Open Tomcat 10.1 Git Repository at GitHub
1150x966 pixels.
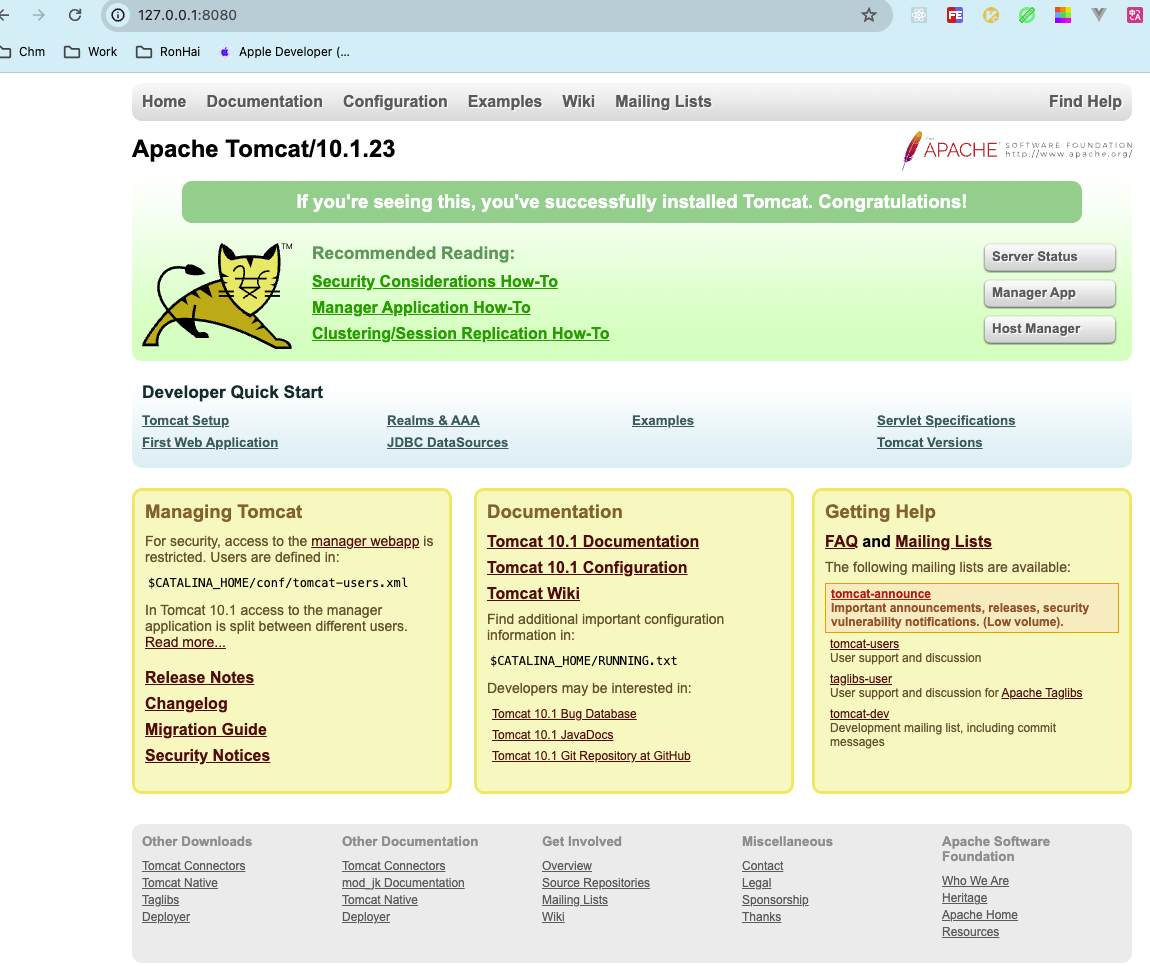591,756
